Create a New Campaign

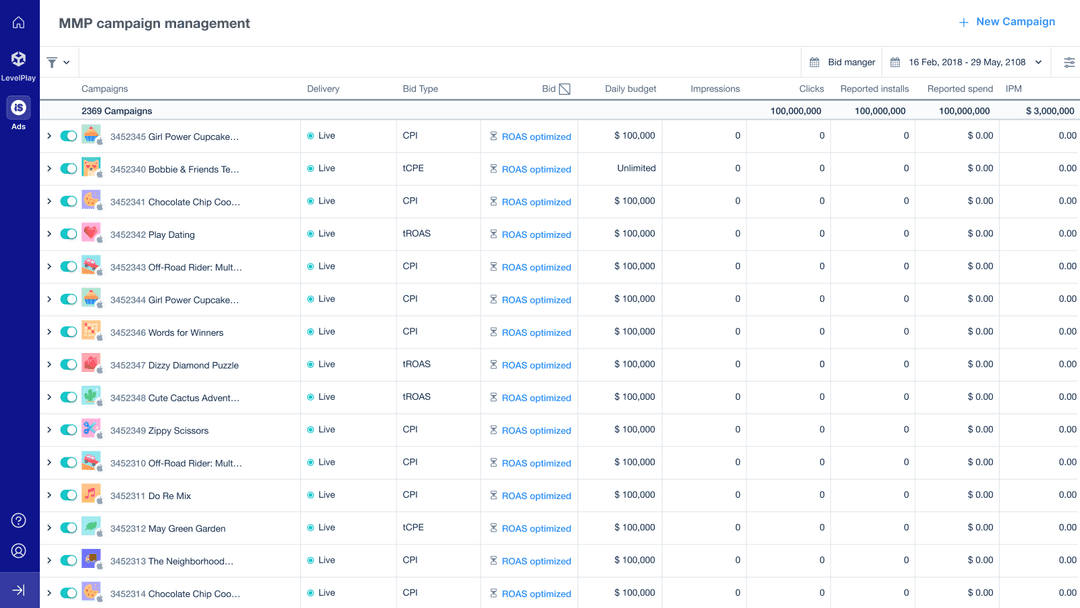point(1006,22)
